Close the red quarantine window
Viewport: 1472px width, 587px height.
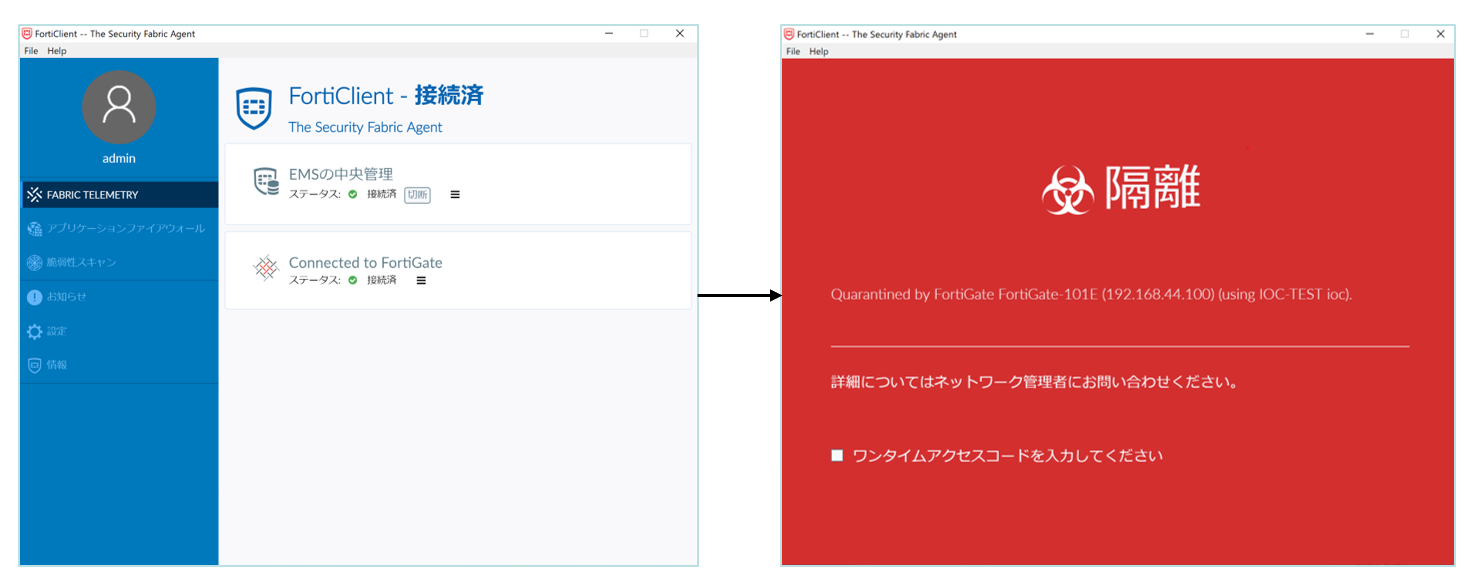tap(1441, 34)
